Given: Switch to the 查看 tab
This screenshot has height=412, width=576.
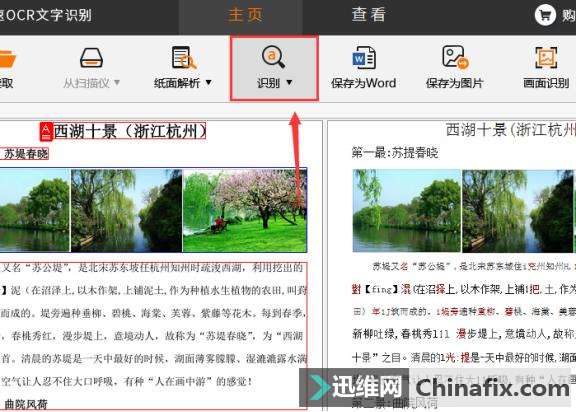Looking at the screenshot, I should pos(368,15).
